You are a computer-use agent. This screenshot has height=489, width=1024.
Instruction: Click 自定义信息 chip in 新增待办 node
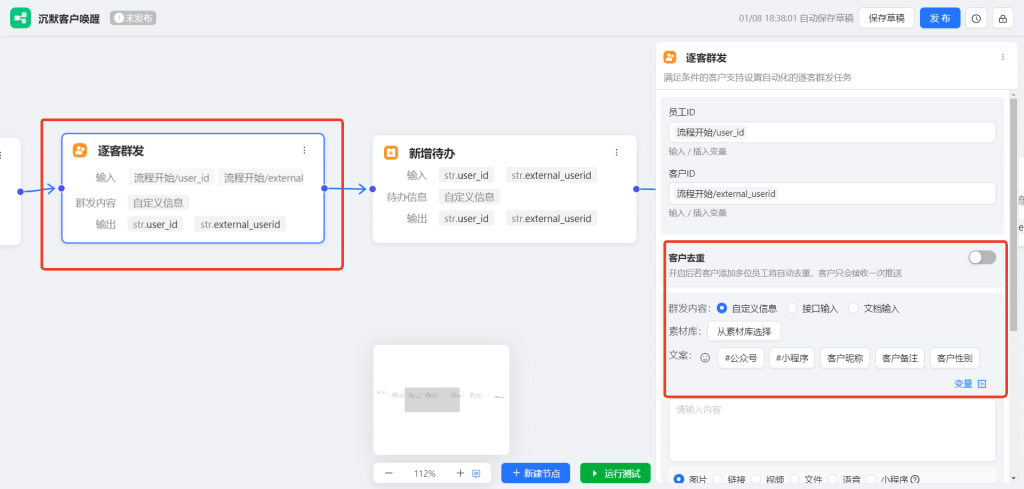click(x=470, y=196)
